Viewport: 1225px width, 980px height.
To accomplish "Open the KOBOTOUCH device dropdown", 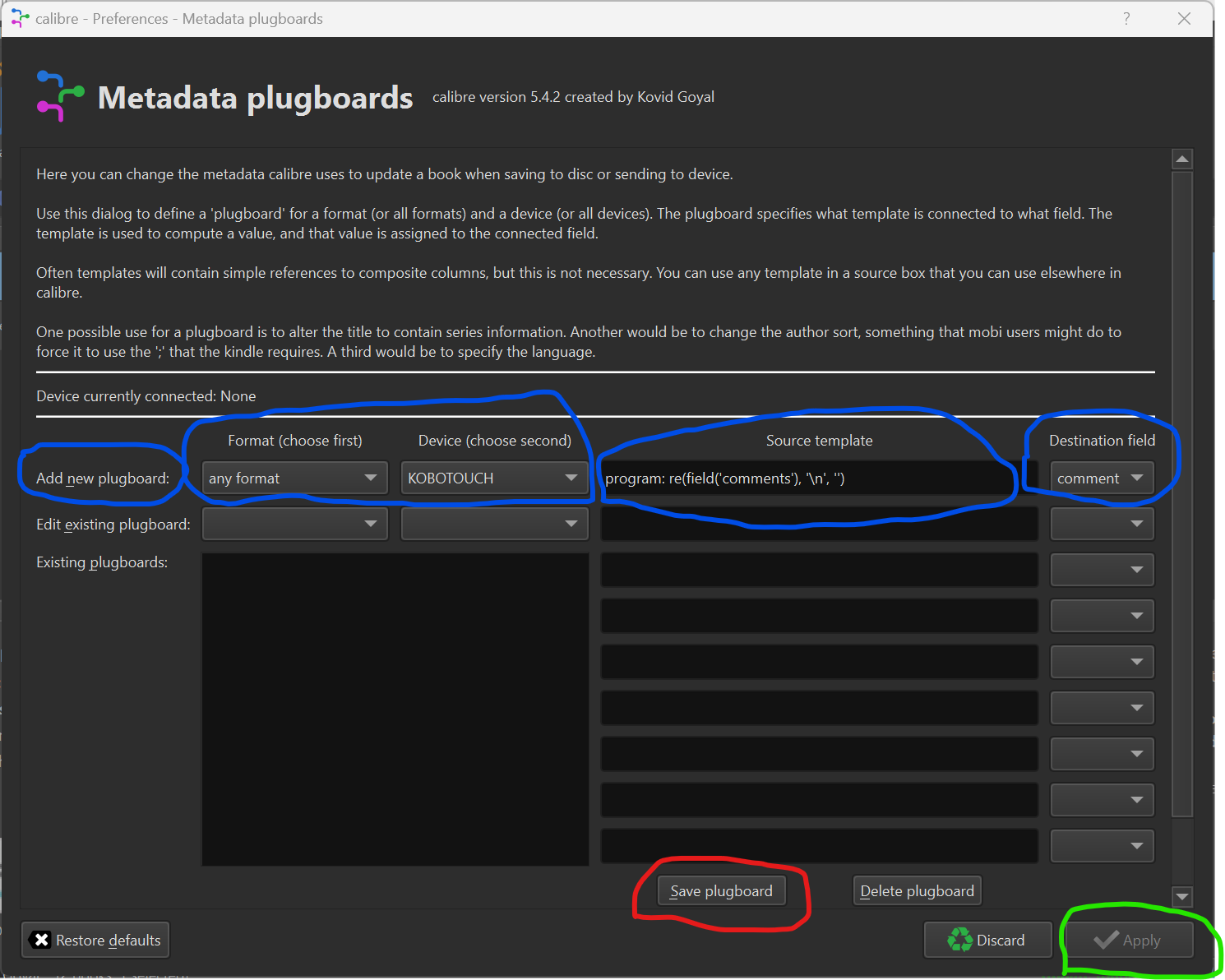I will click(494, 478).
